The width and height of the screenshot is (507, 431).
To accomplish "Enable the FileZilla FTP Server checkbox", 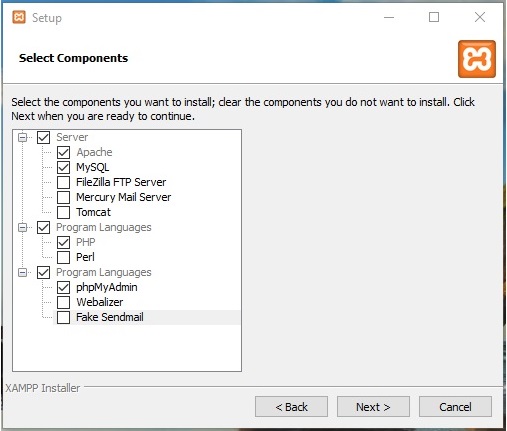I will point(63,182).
